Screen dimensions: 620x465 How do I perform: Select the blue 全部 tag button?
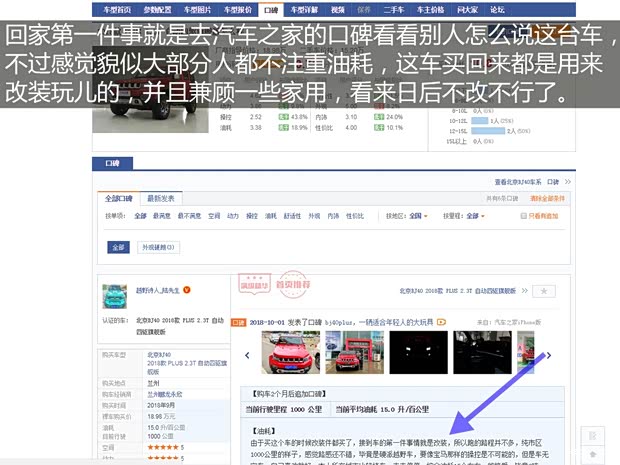click(118, 248)
